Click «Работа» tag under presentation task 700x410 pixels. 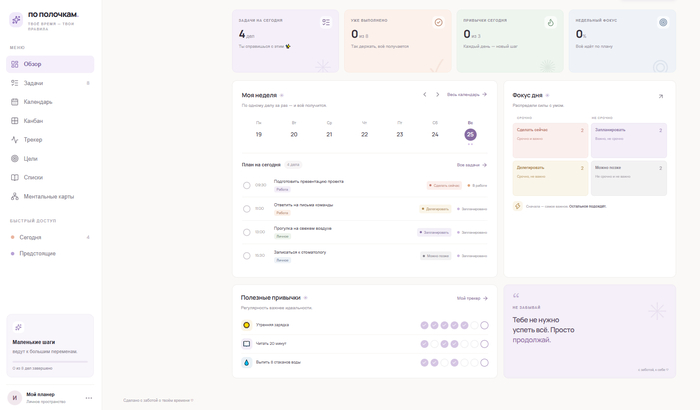point(282,189)
